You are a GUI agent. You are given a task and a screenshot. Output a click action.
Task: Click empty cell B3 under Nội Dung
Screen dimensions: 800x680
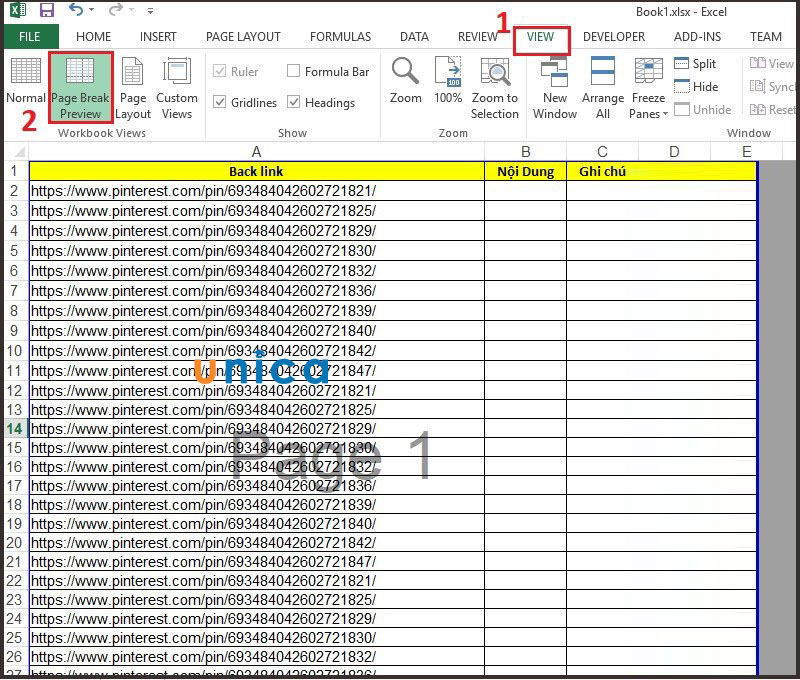coord(526,211)
